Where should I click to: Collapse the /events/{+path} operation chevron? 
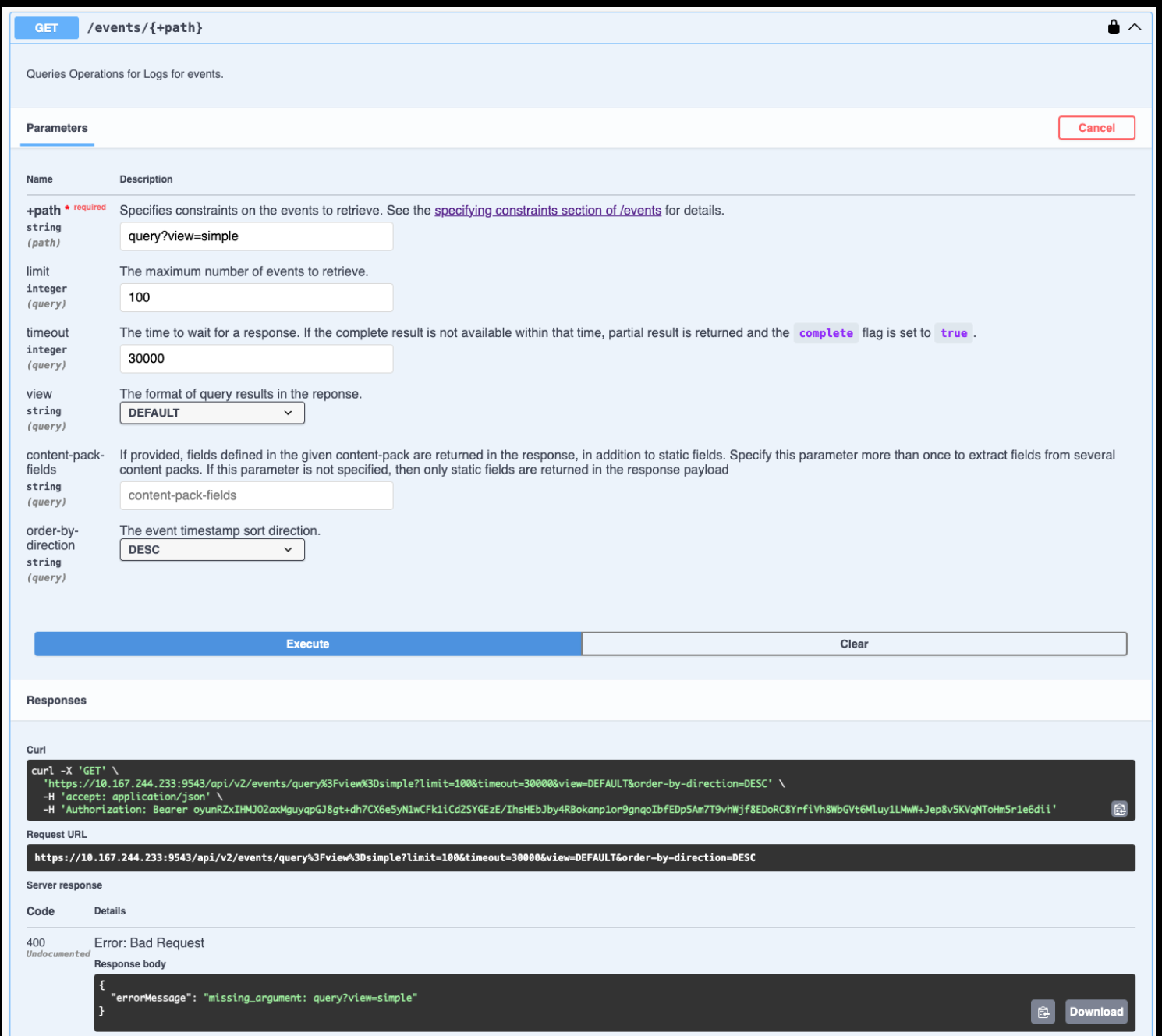[1135, 27]
